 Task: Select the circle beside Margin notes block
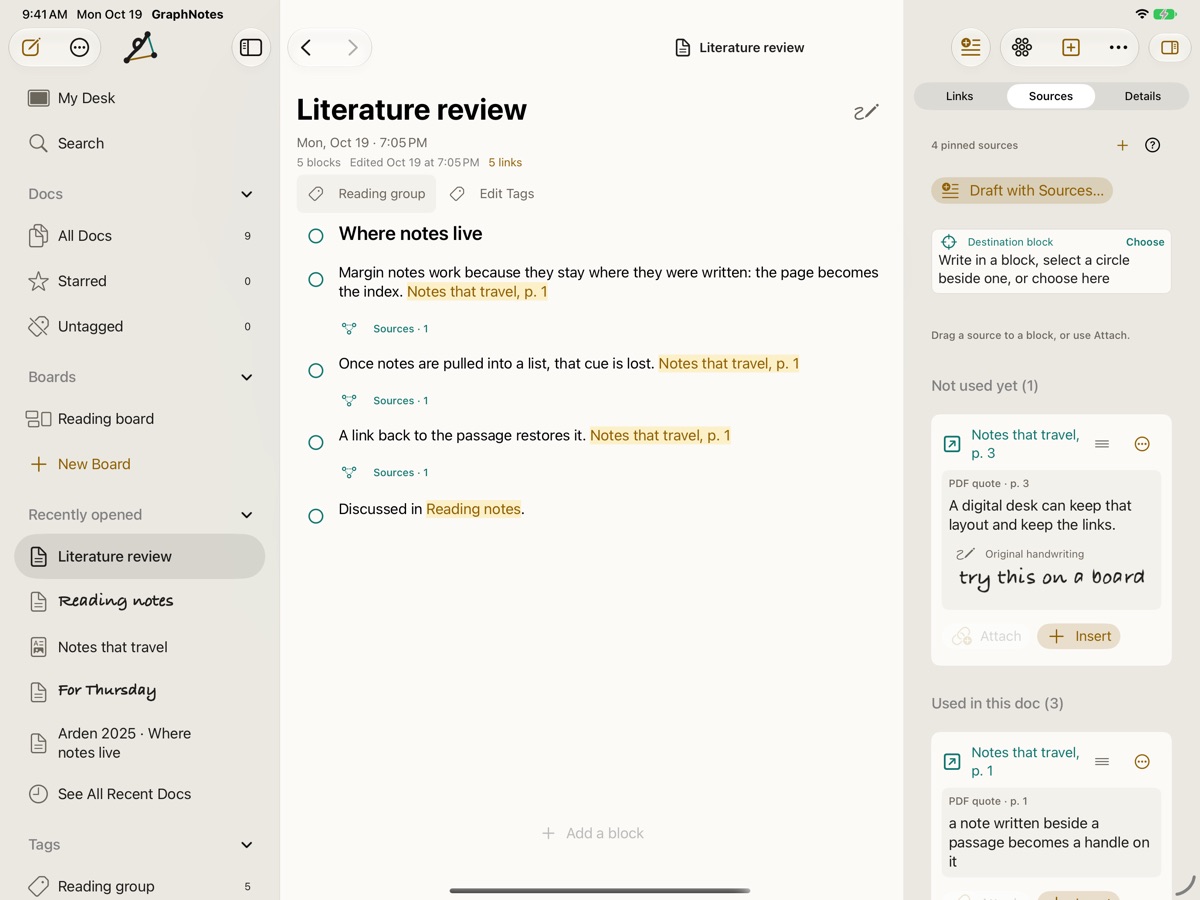pos(316,280)
